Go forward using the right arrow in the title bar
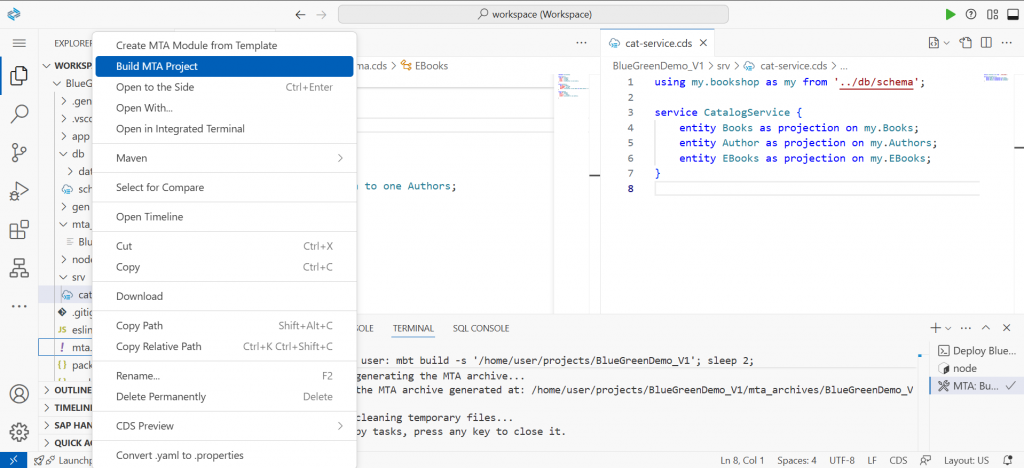This screenshot has width=1024, height=468. click(x=321, y=14)
